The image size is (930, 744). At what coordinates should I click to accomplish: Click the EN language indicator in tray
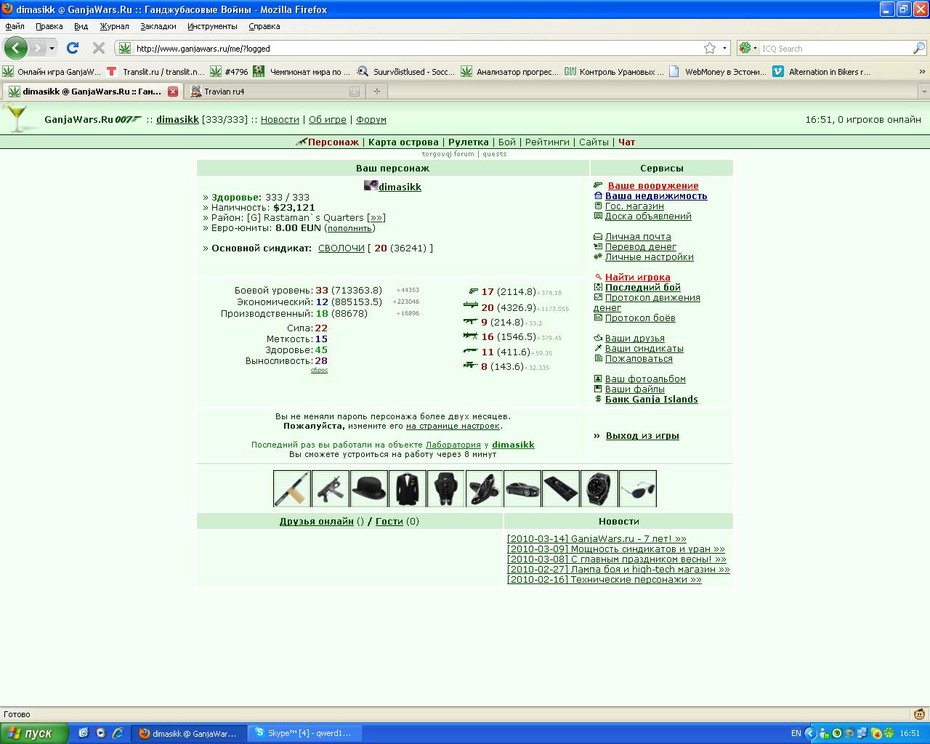tap(795, 733)
